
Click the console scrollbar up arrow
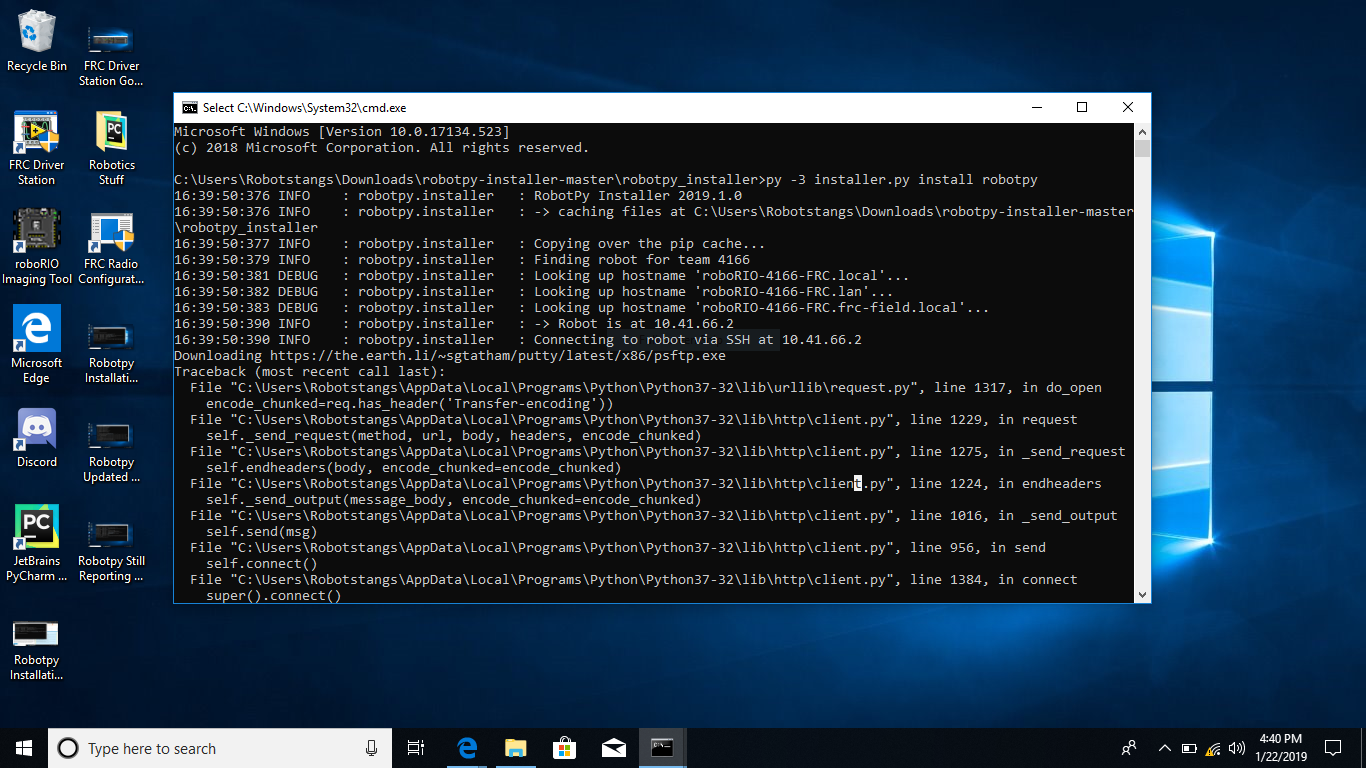[1142, 131]
